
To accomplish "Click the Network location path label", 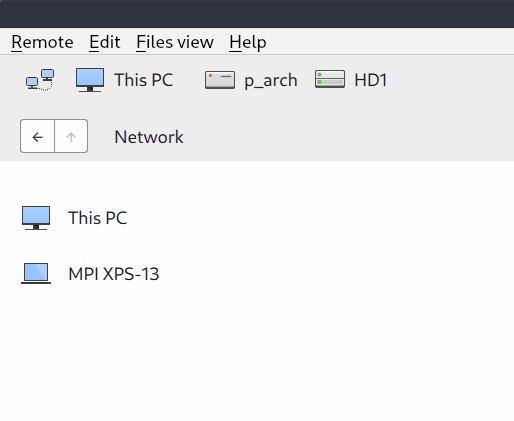I will click(149, 137).
